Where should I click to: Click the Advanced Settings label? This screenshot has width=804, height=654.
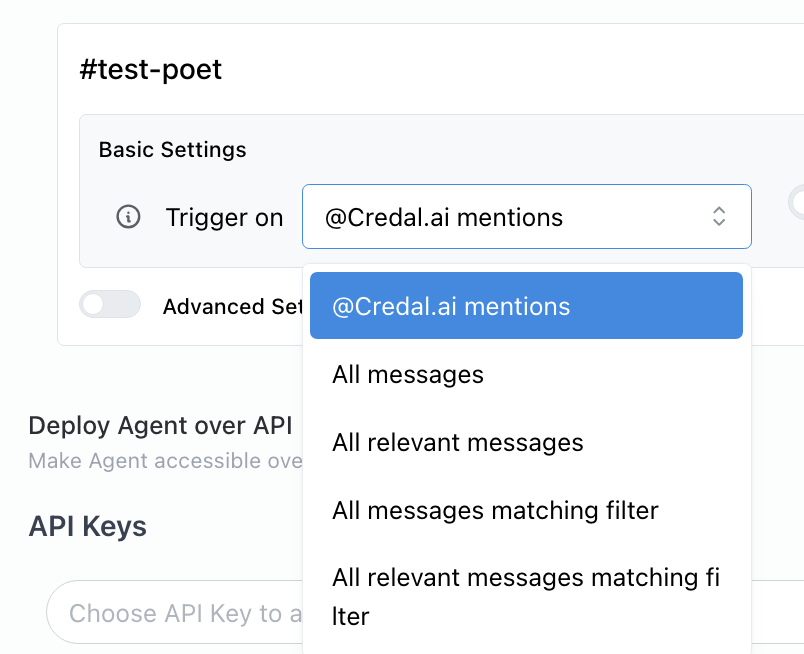click(x=232, y=306)
